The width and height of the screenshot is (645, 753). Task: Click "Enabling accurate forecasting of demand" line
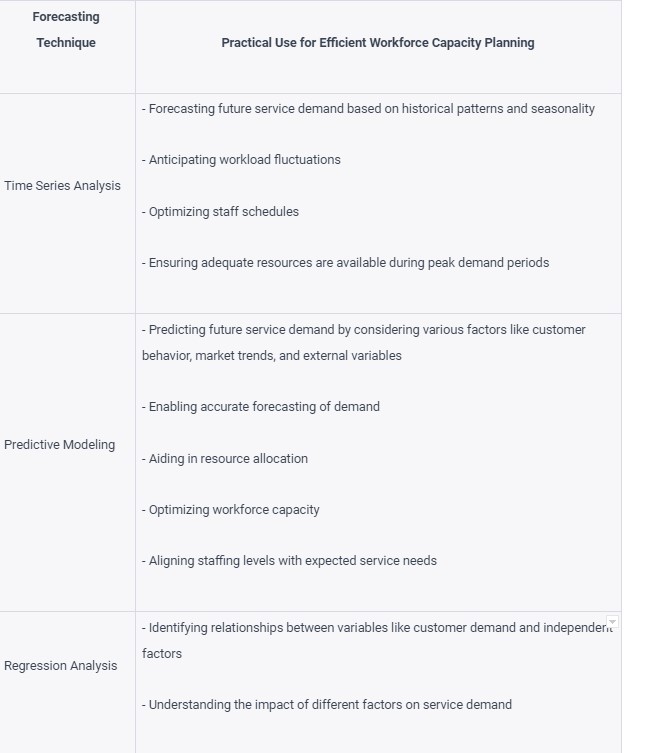261,407
